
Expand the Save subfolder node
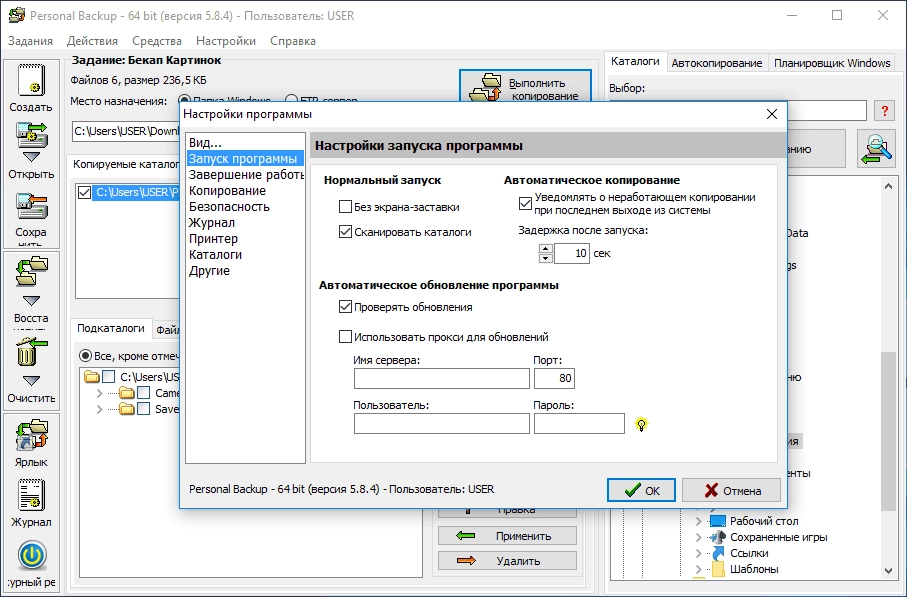(99, 410)
